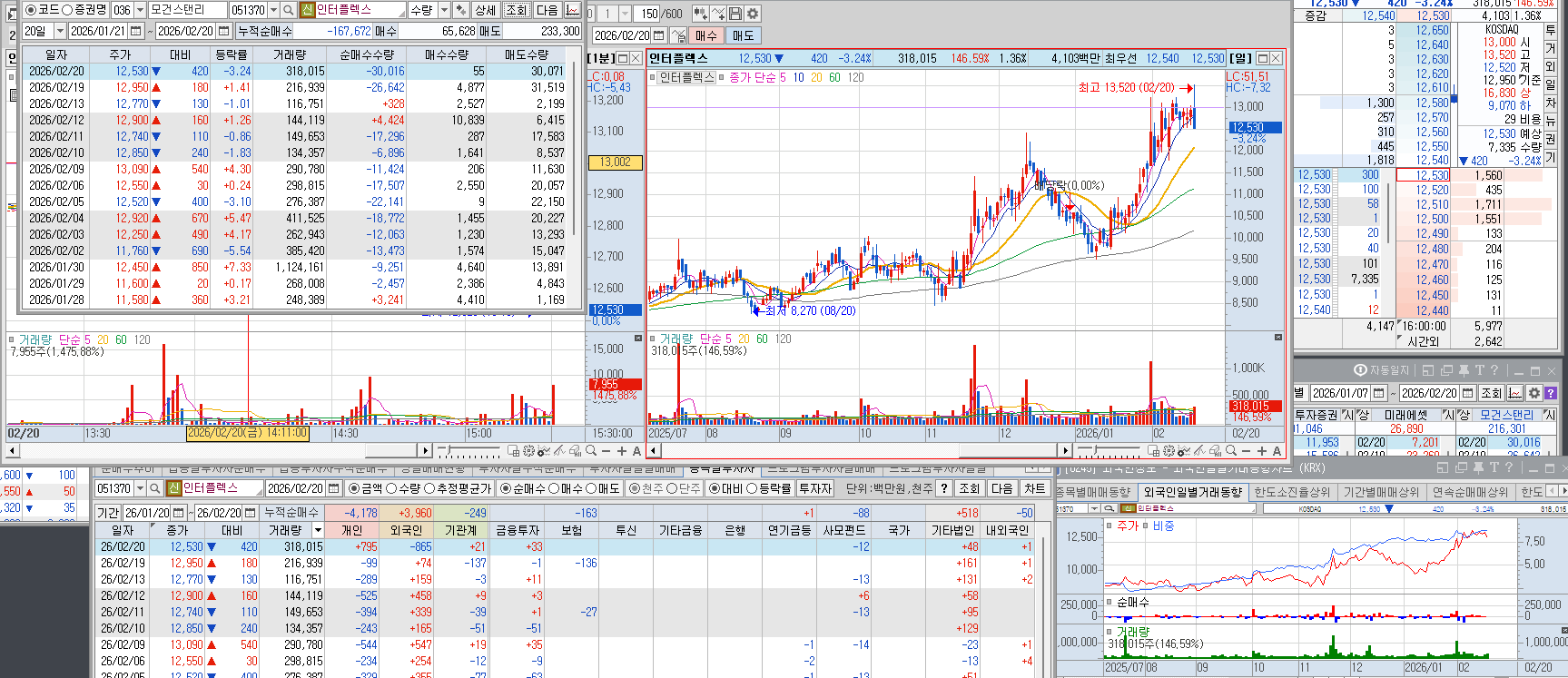Click the plus zoom-in icon under daily chart
The width and height of the screenshot is (1568, 678).
(1261, 451)
